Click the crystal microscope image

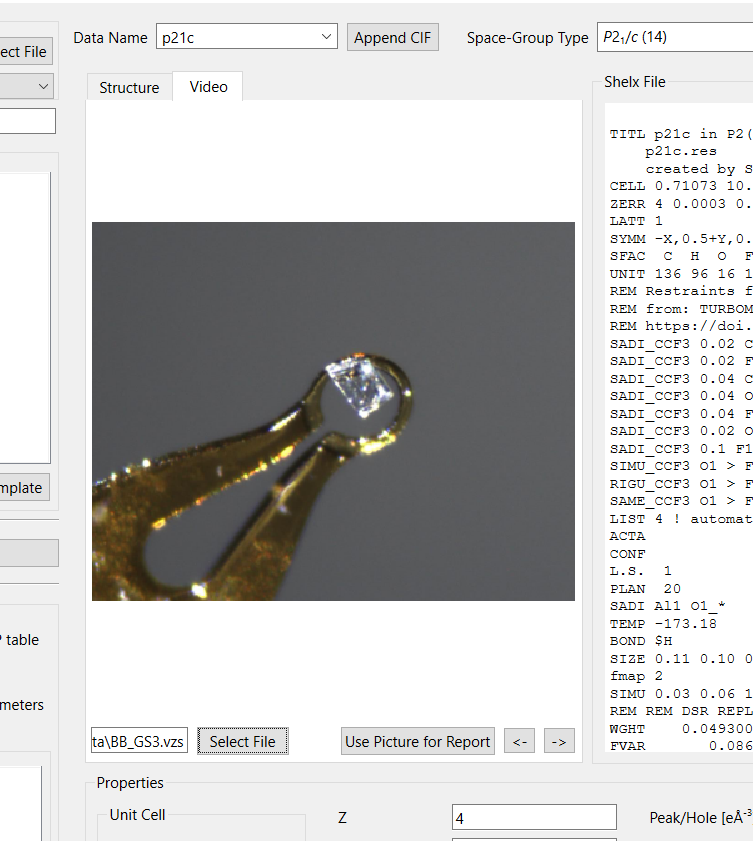point(333,411)
